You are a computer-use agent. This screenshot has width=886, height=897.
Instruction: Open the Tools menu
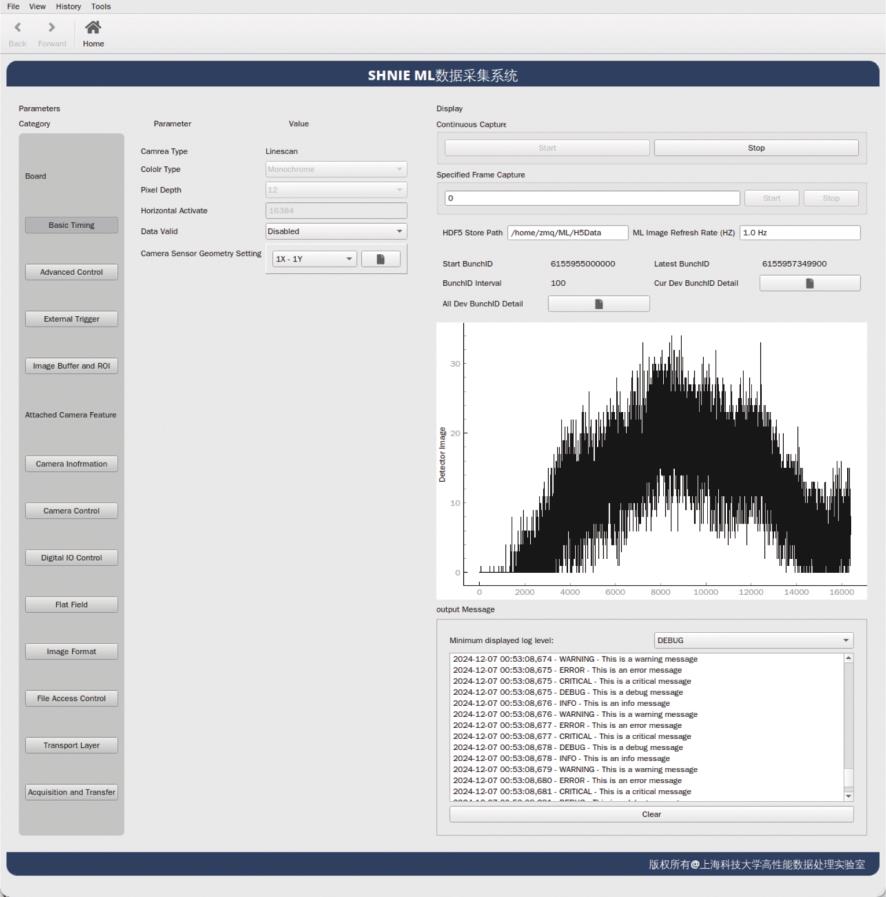101,6
